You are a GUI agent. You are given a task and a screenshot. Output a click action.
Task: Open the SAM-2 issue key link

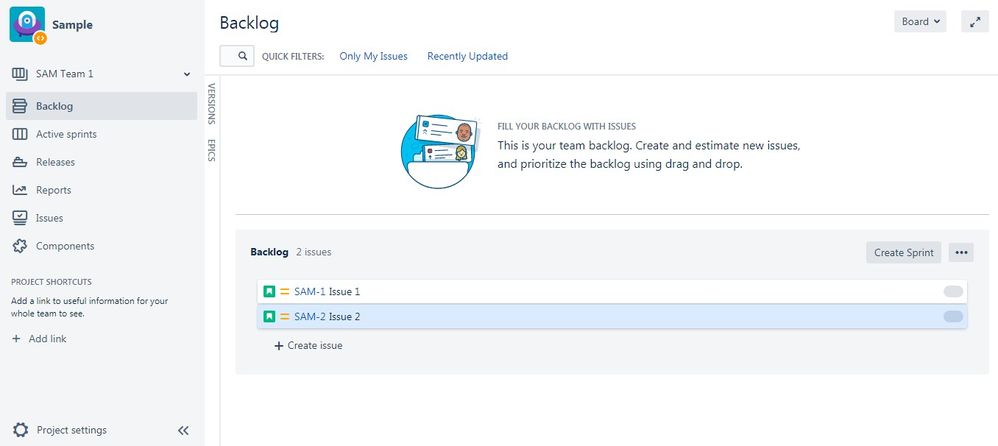click(x=309, y=316)
